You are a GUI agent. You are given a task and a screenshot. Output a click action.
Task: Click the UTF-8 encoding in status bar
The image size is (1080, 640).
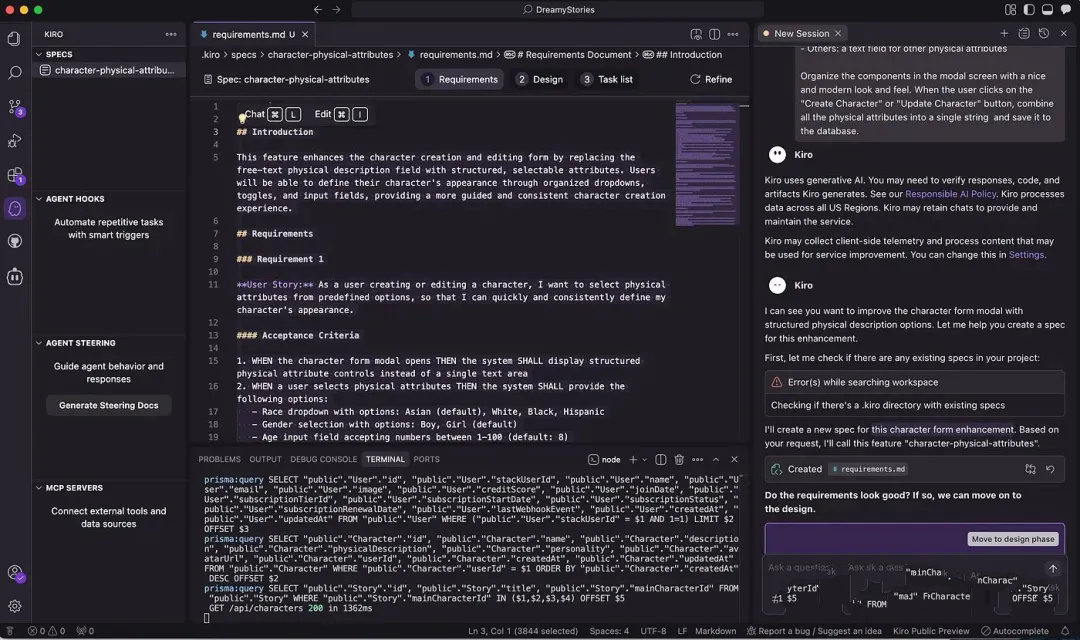[x=653, y=631]
